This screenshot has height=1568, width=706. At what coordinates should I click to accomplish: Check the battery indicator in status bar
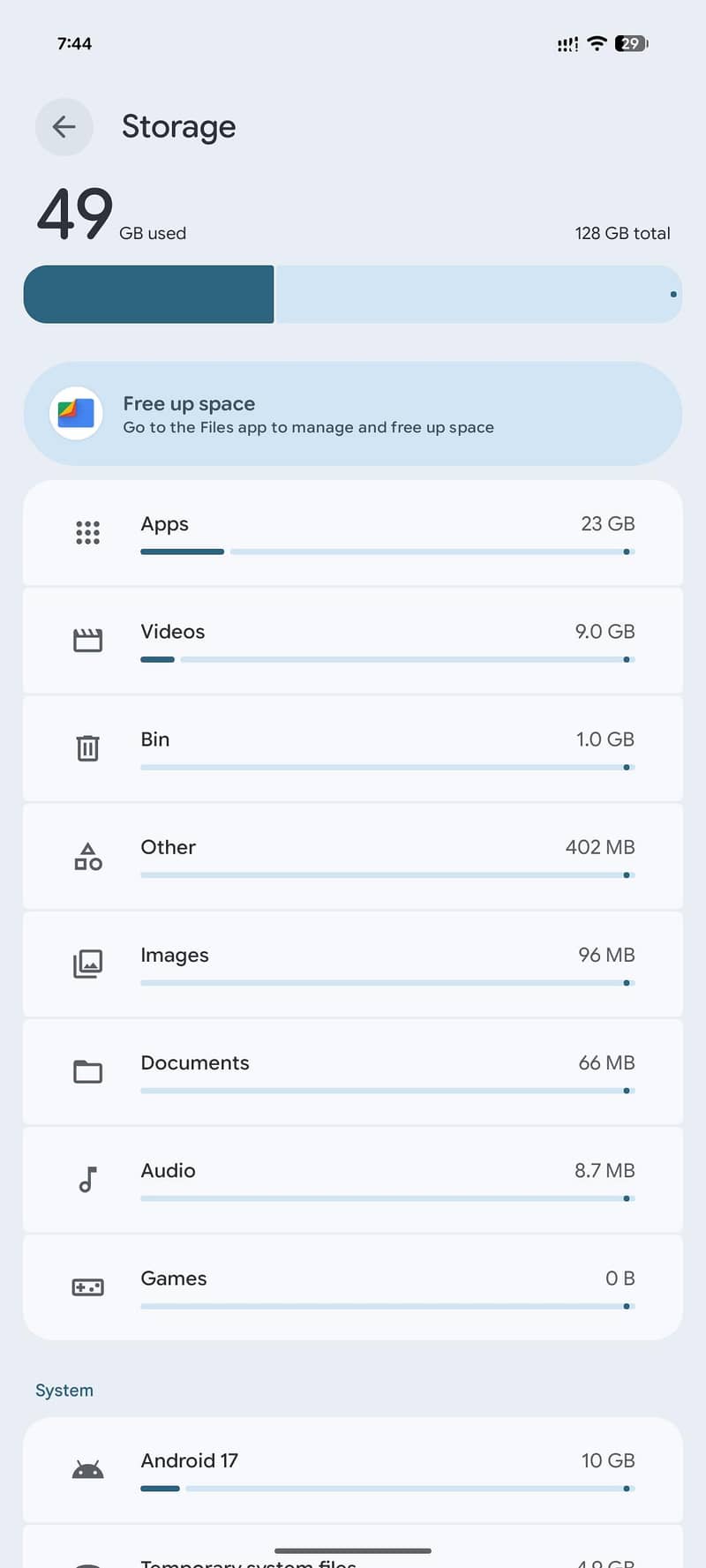point(632,43)
